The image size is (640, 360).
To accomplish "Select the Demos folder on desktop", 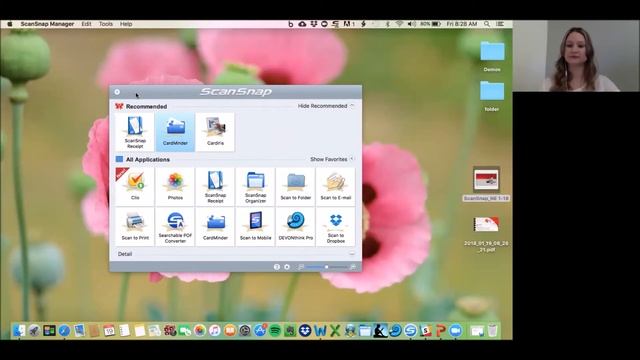I will [x=492, y=56].
